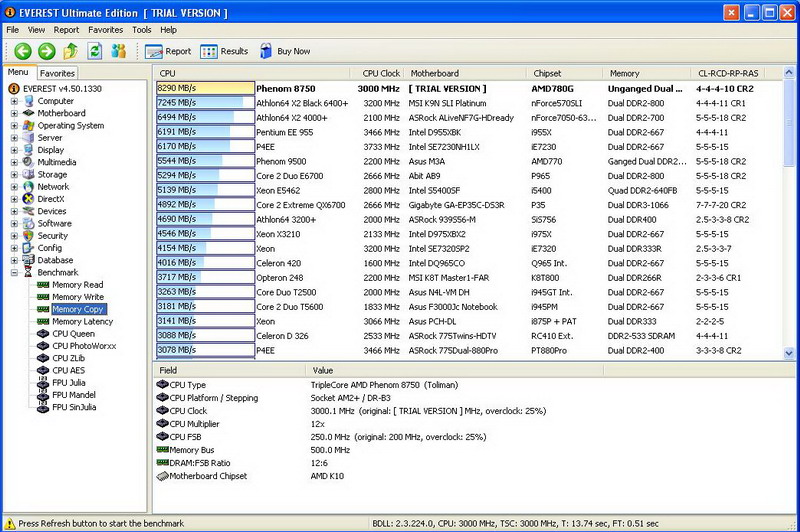The width and height of the screenshot is (800, 532).
Task: Sort by the Chipset column header
Action: (565, 73)
